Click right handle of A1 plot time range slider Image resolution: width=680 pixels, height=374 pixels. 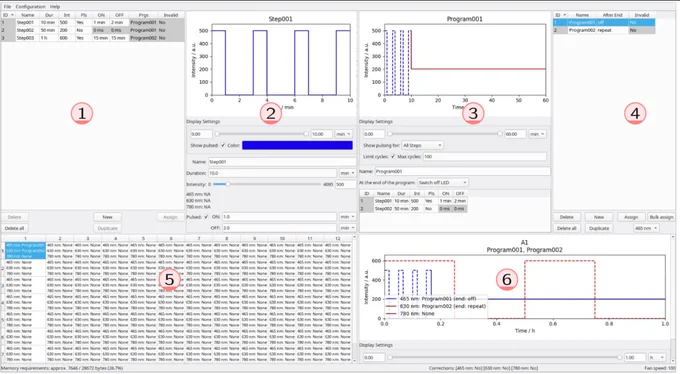point(619,358)
